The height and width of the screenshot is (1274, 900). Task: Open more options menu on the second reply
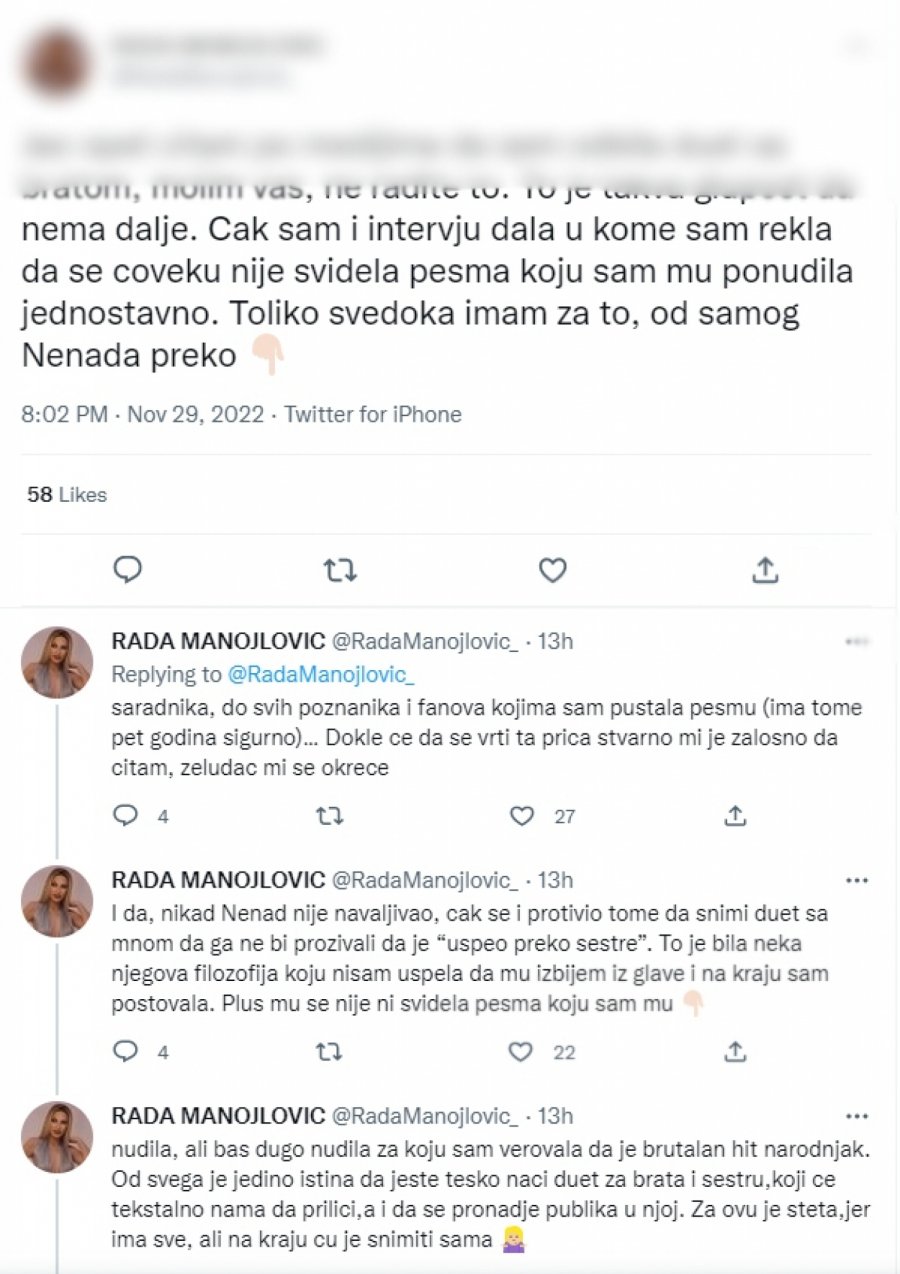pos(857,879)
